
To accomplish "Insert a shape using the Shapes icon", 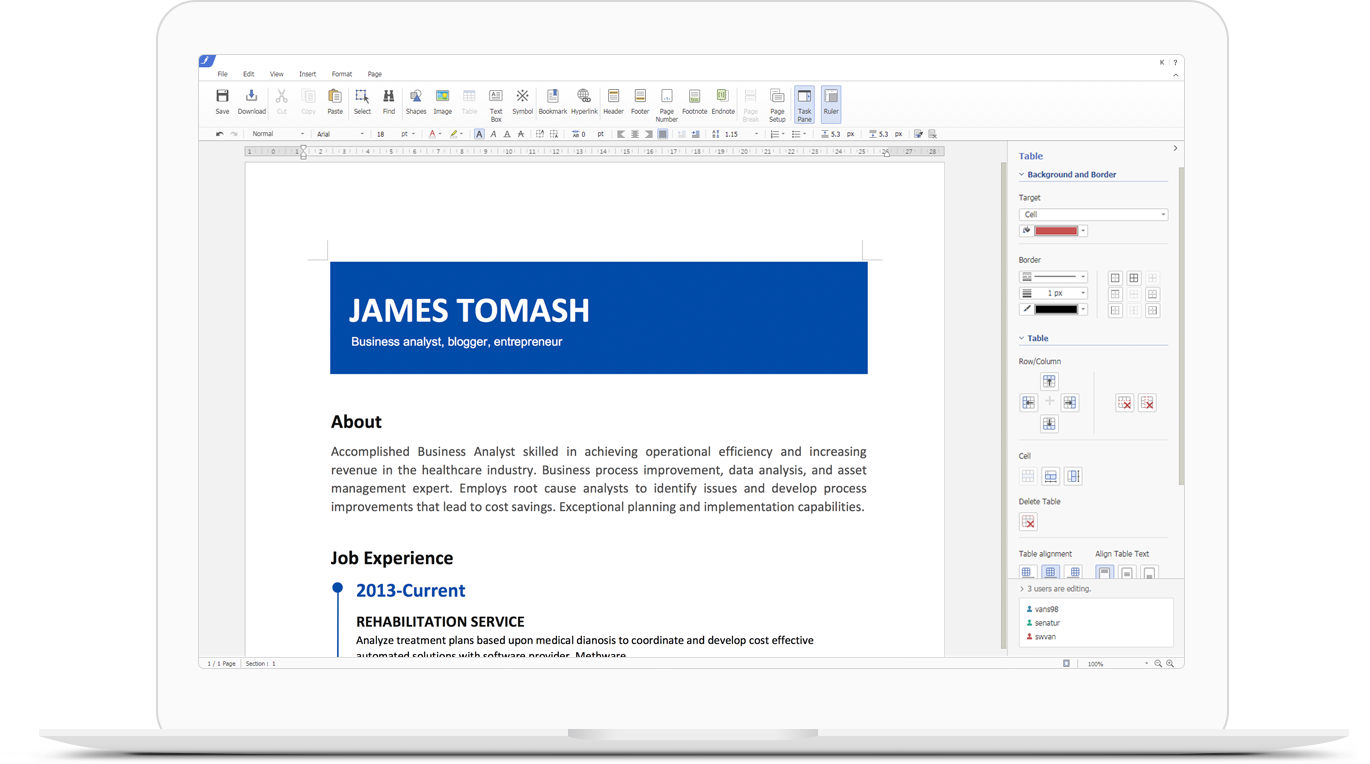I will point(415,101).
